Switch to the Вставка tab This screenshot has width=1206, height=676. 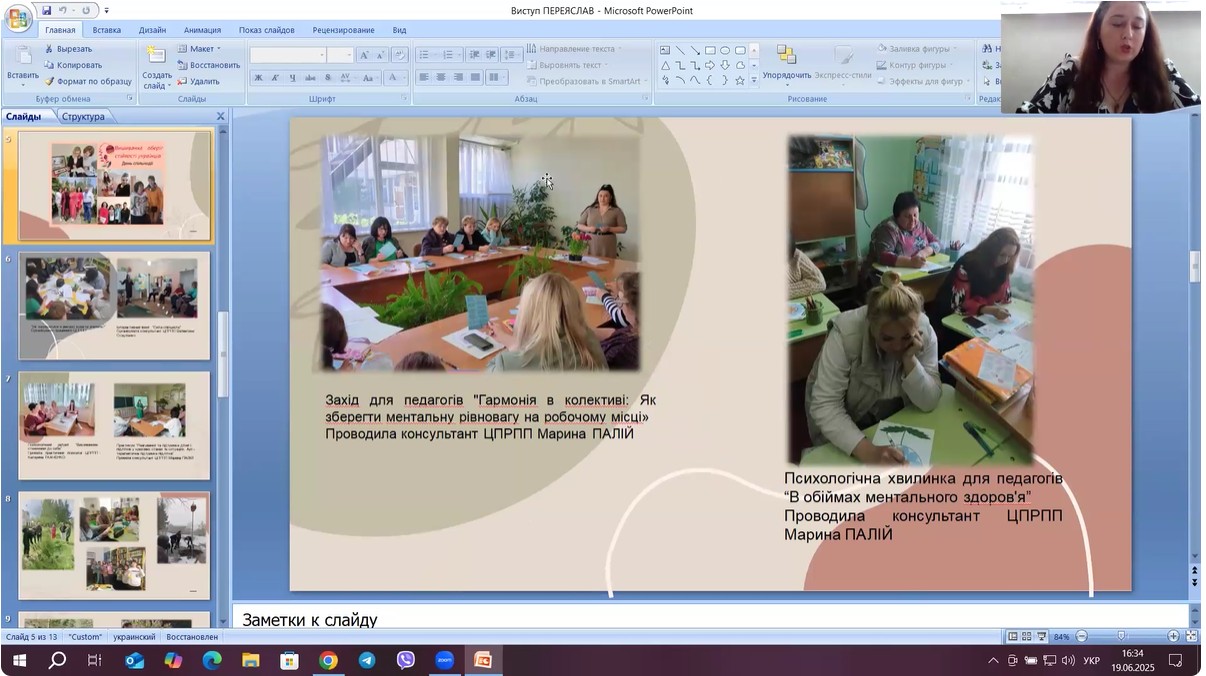pyautogui.click(x=106, y=30)
